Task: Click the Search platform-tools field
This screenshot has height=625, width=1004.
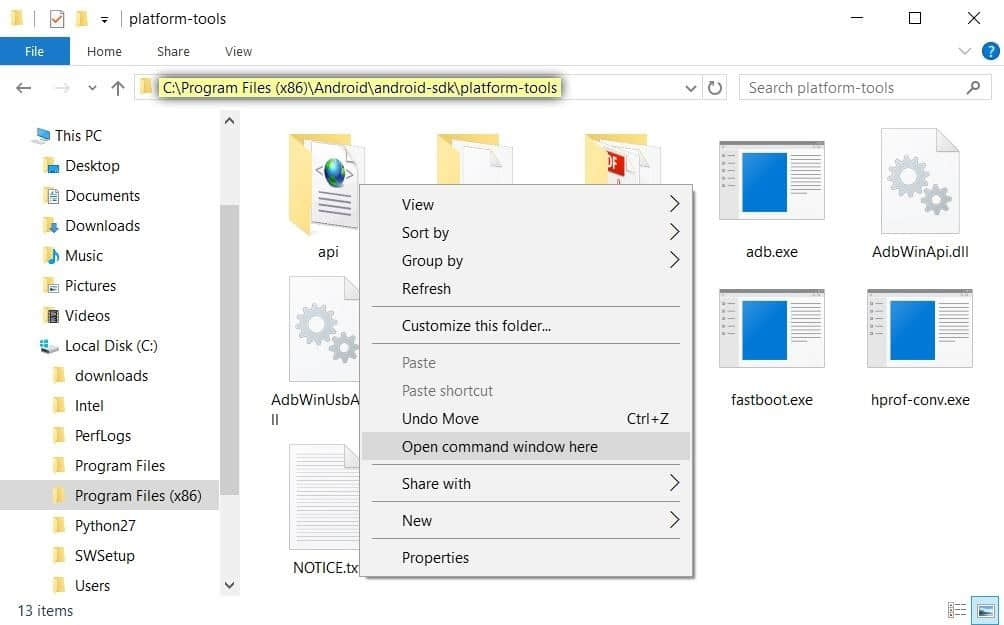Action: point(855,88)
